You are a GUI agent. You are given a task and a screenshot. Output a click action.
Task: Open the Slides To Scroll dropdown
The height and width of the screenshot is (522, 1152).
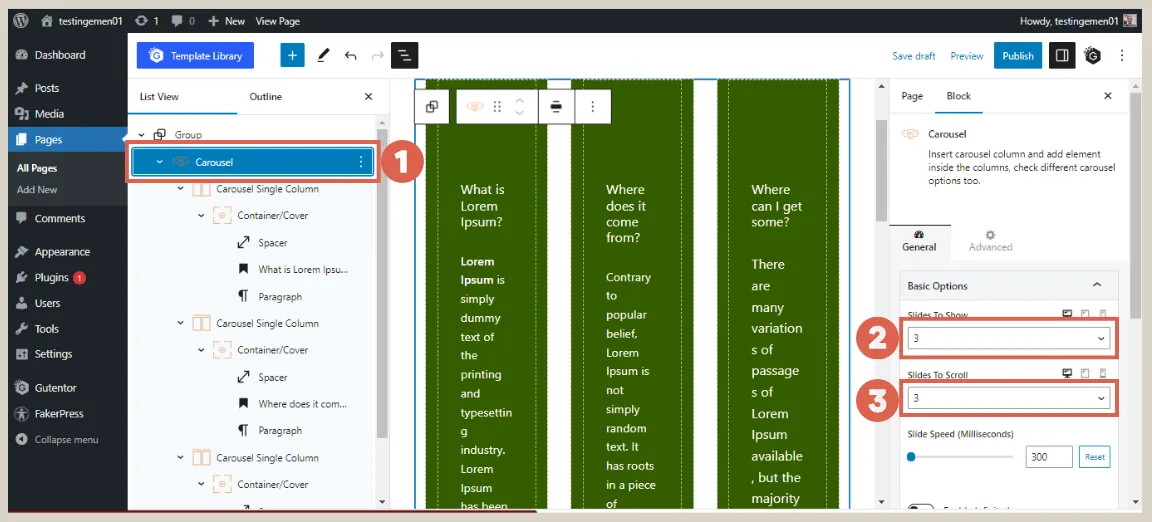(x=1007, y=399)
